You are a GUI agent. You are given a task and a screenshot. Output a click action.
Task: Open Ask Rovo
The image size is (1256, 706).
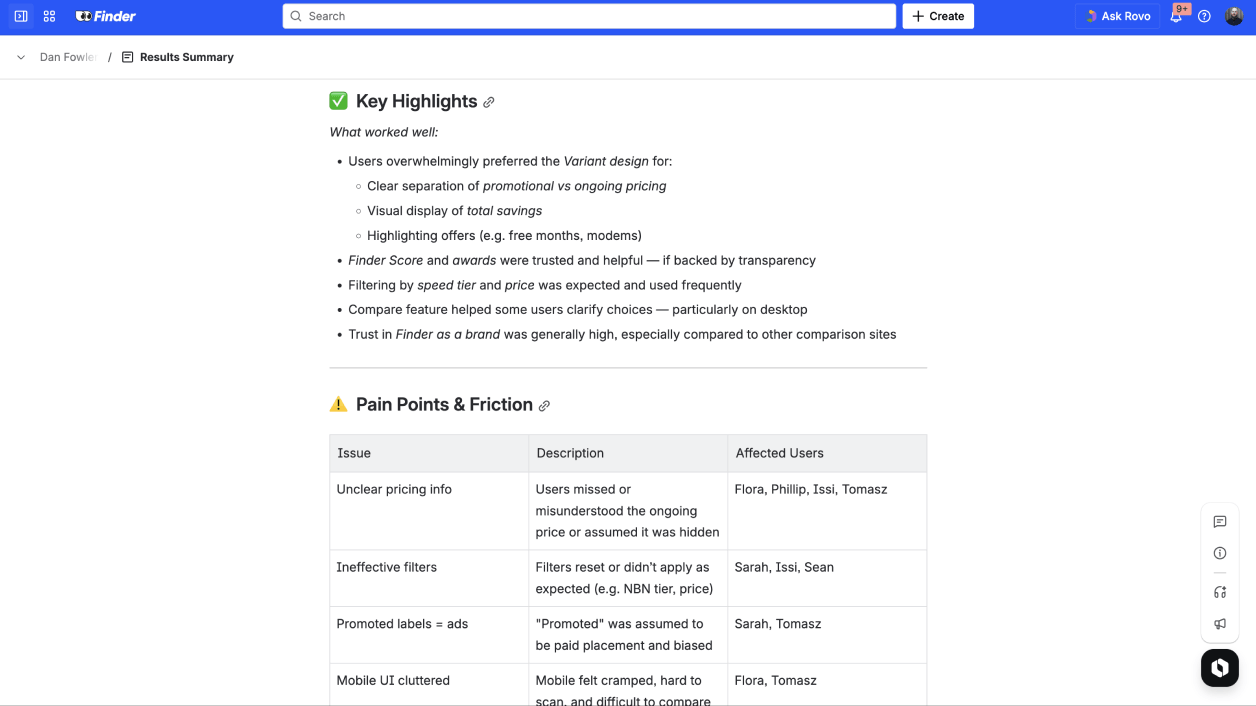coord(1117,16)
